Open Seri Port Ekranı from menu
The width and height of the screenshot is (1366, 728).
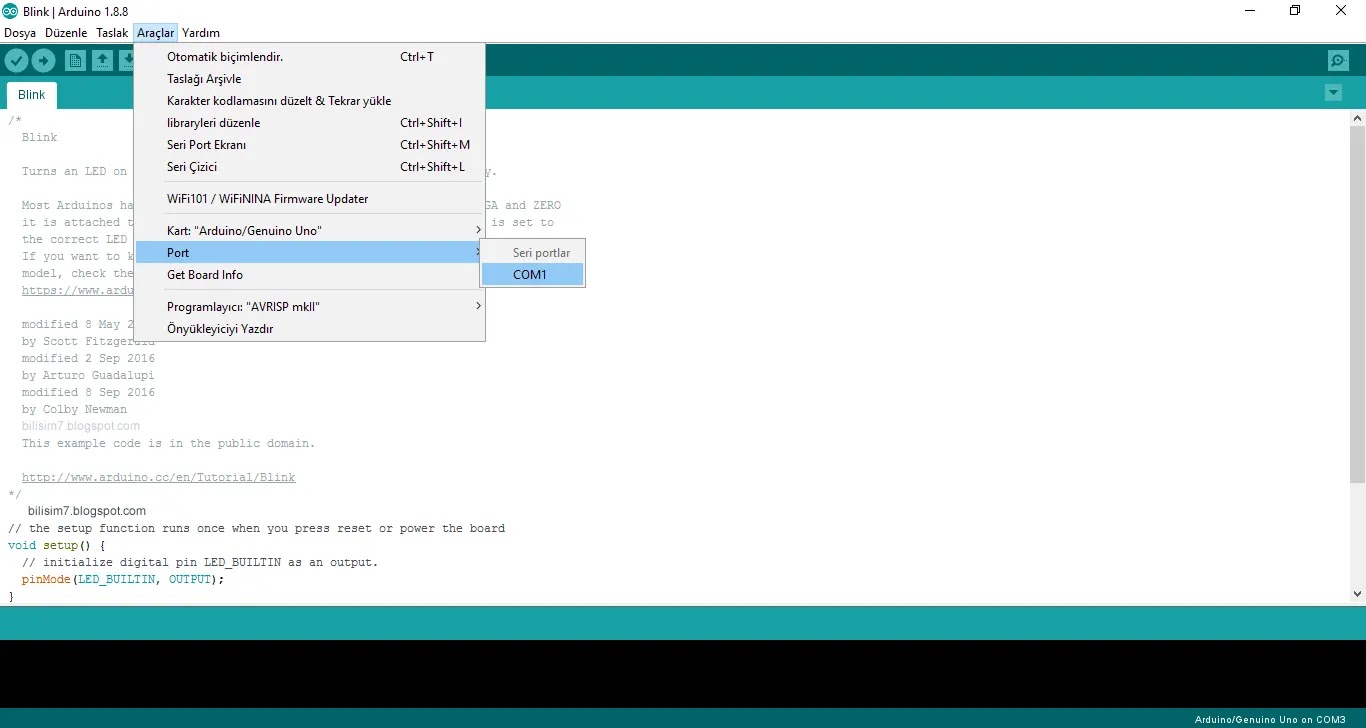310,145
